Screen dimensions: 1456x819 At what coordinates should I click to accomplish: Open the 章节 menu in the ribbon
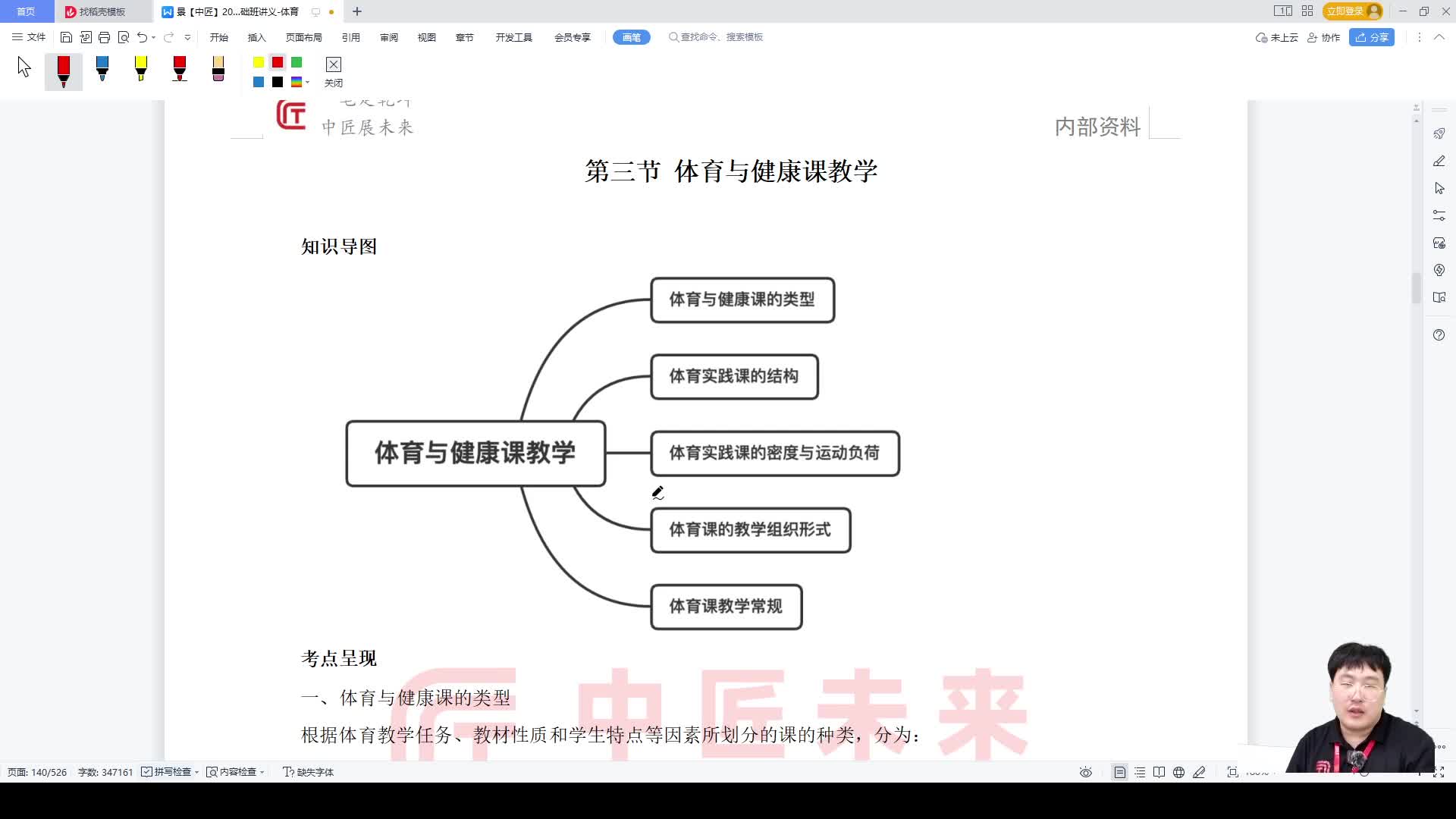pyautogui.click(x=464, y=36)
